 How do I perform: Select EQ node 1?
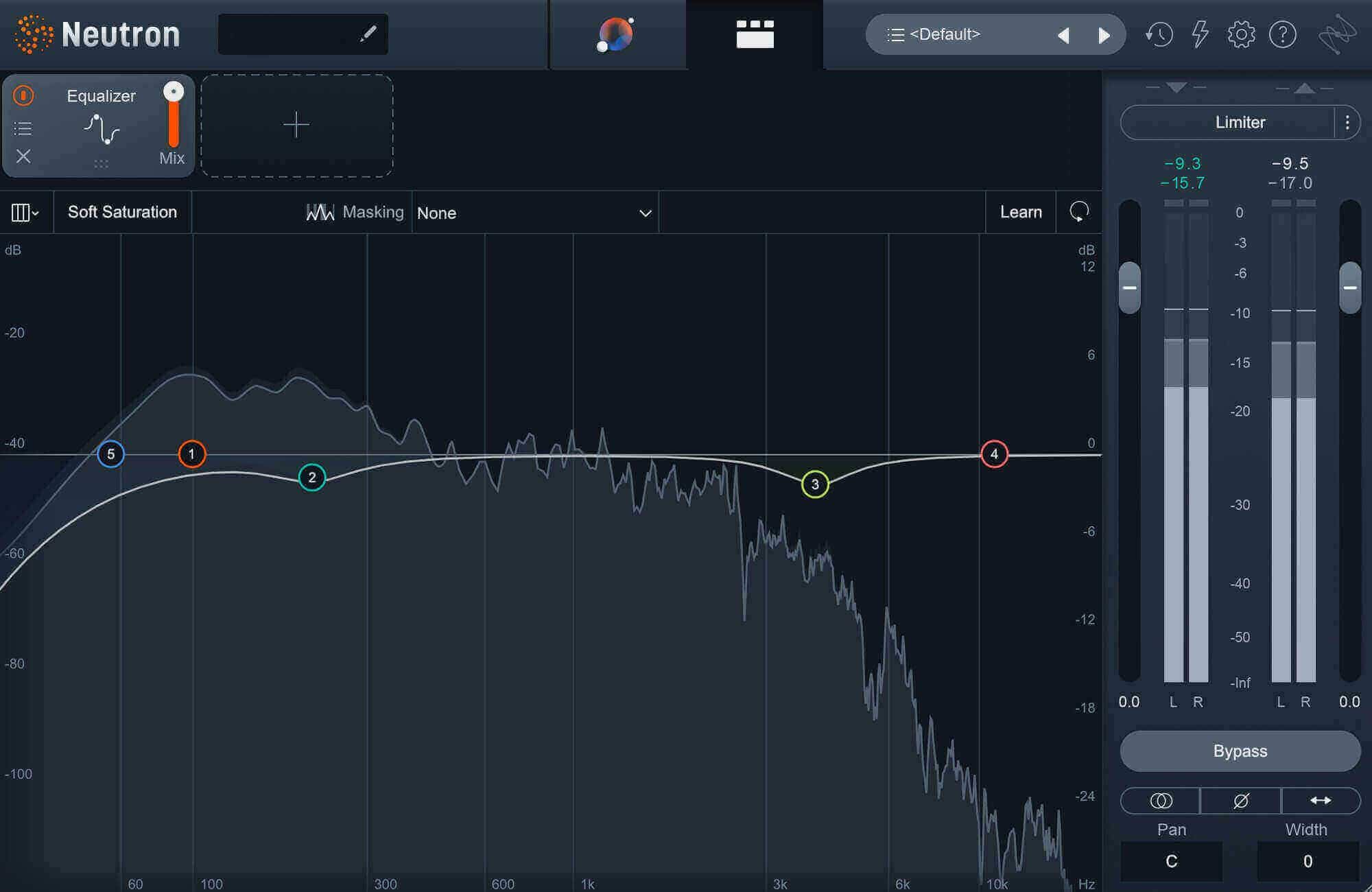[x=192, y=454]
